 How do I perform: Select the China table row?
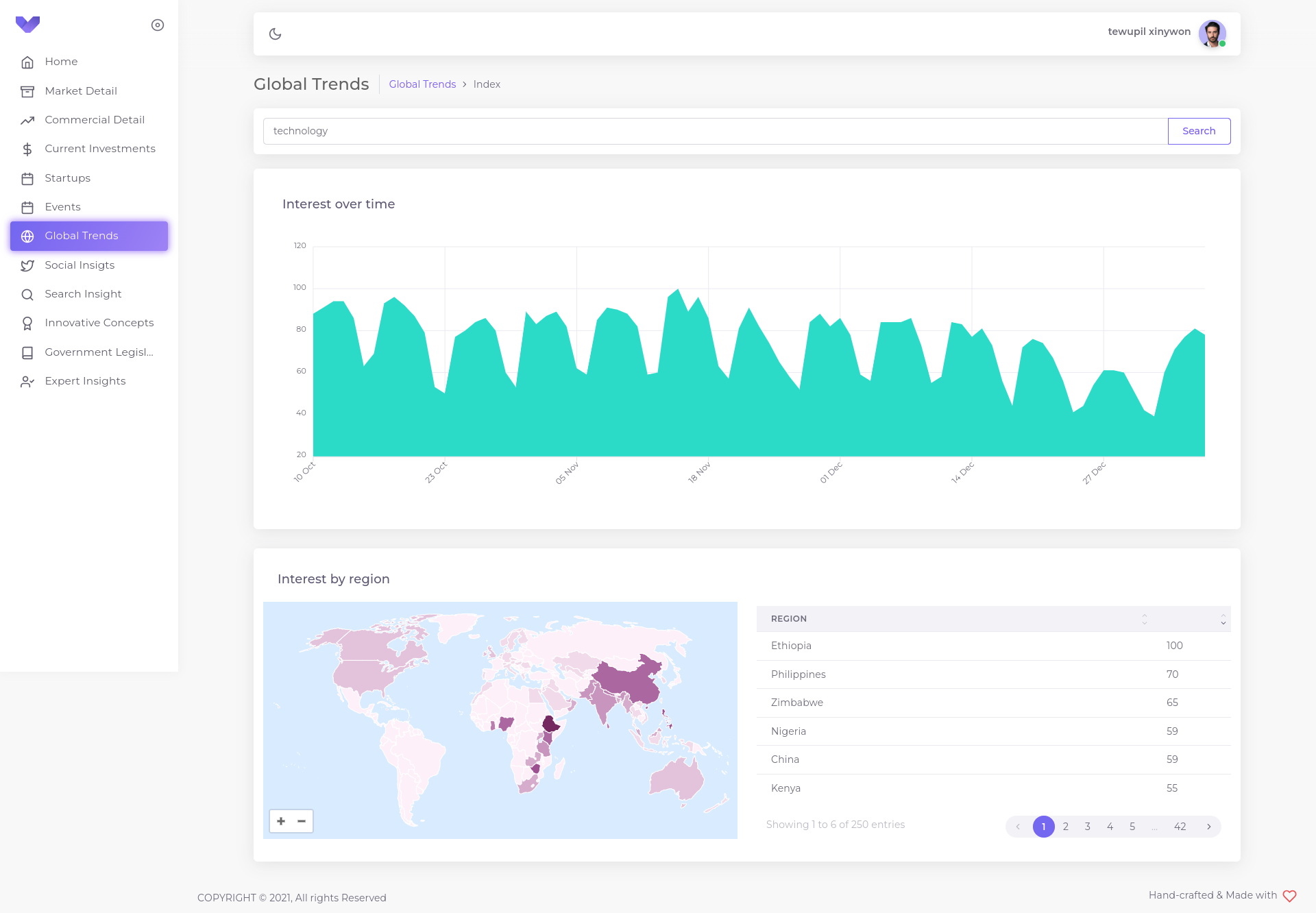tap(993, 759)
